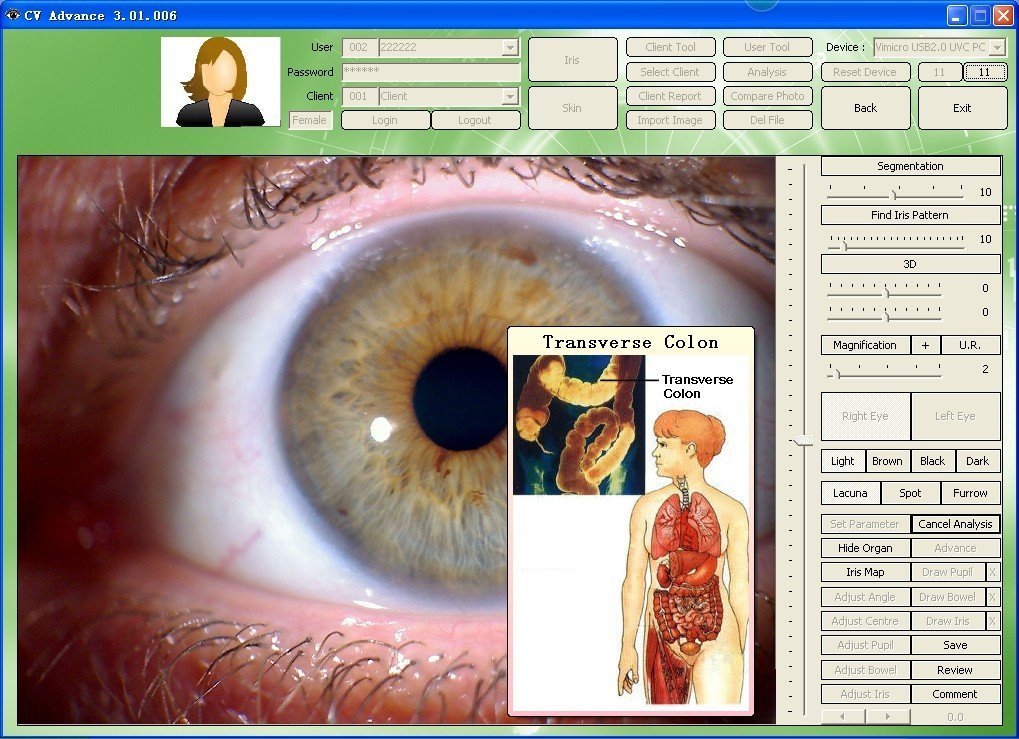Click the Compare Photo button
Screen dimensions: 1019x739
tap(766, 96)
